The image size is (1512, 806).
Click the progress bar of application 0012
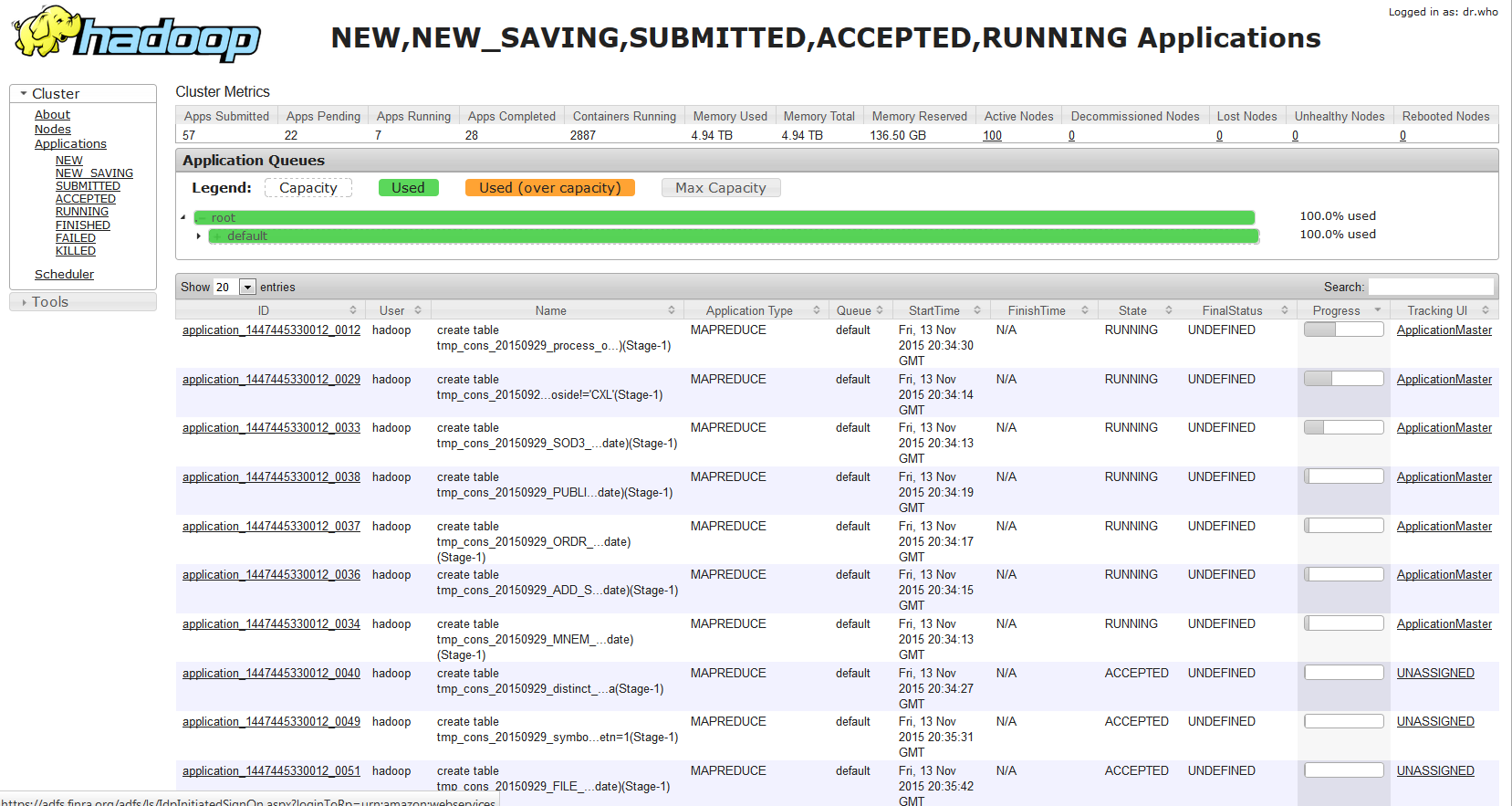(1343, 330)
